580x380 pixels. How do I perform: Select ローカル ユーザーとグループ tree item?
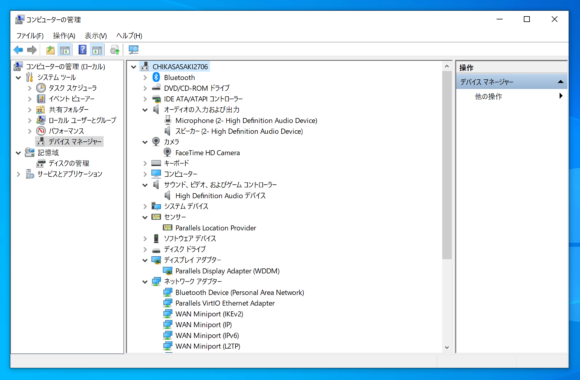coord(82,120)
